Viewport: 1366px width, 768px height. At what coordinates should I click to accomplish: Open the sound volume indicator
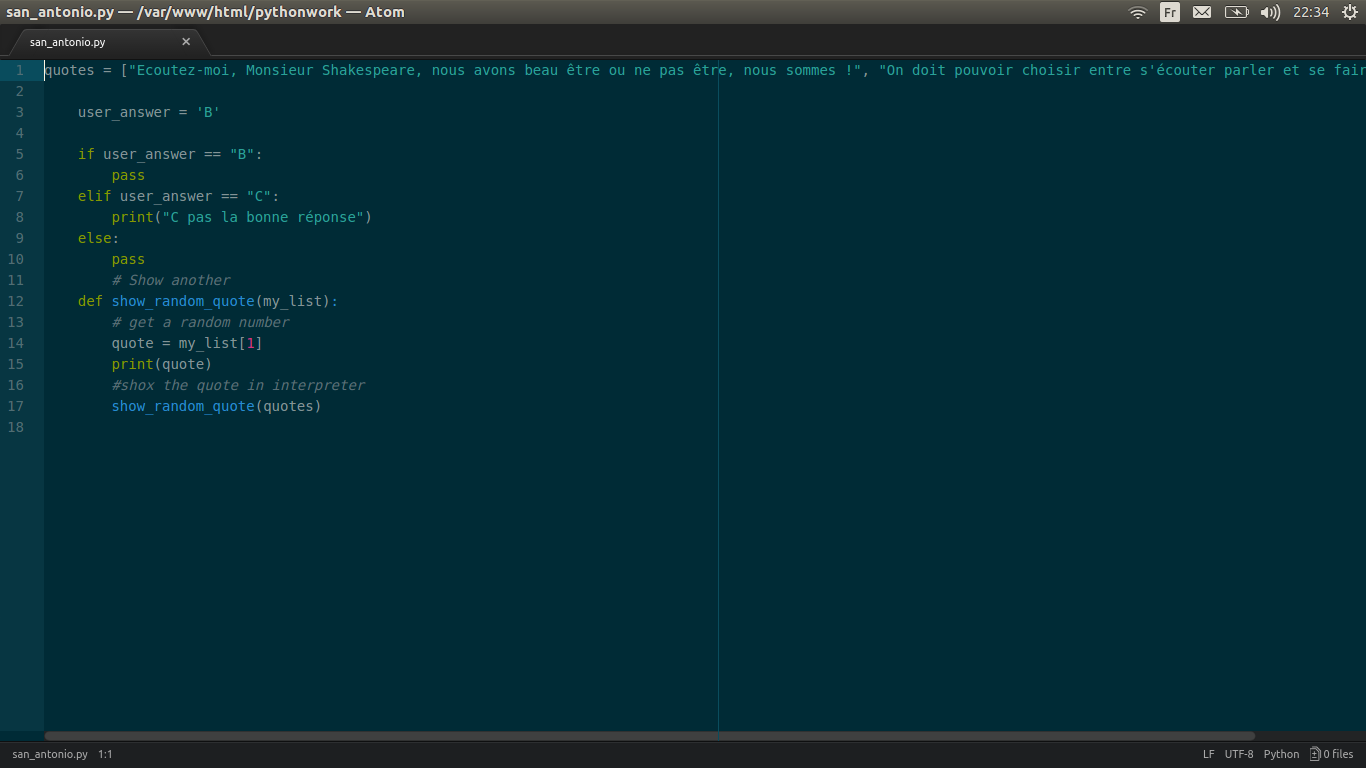click(1270, 12)
